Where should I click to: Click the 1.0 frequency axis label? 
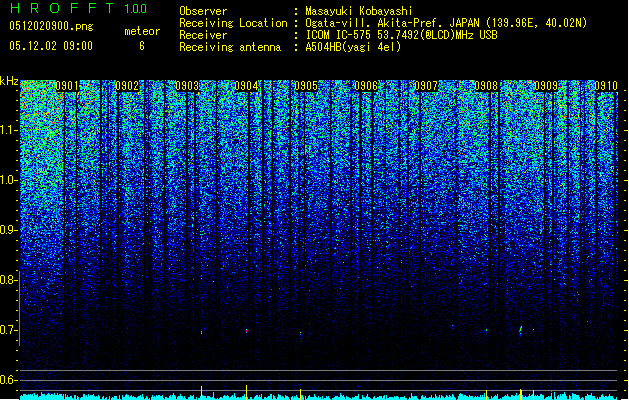[9, 180]
